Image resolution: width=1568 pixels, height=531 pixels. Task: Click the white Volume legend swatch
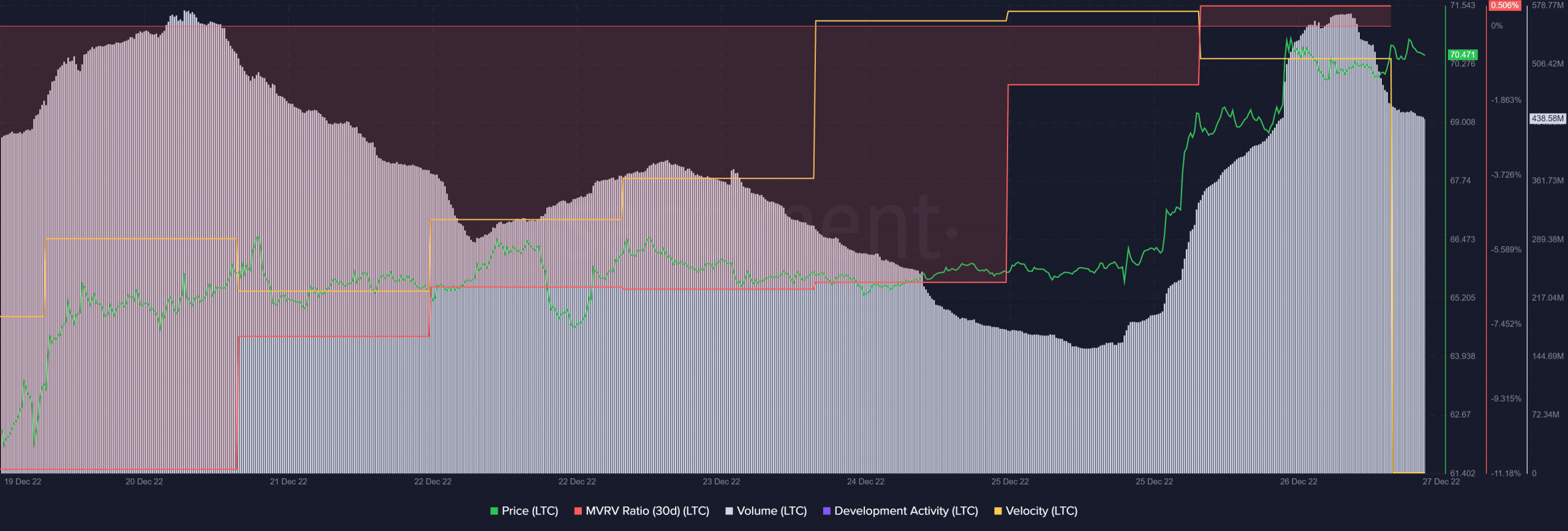[x=729, y=511]
